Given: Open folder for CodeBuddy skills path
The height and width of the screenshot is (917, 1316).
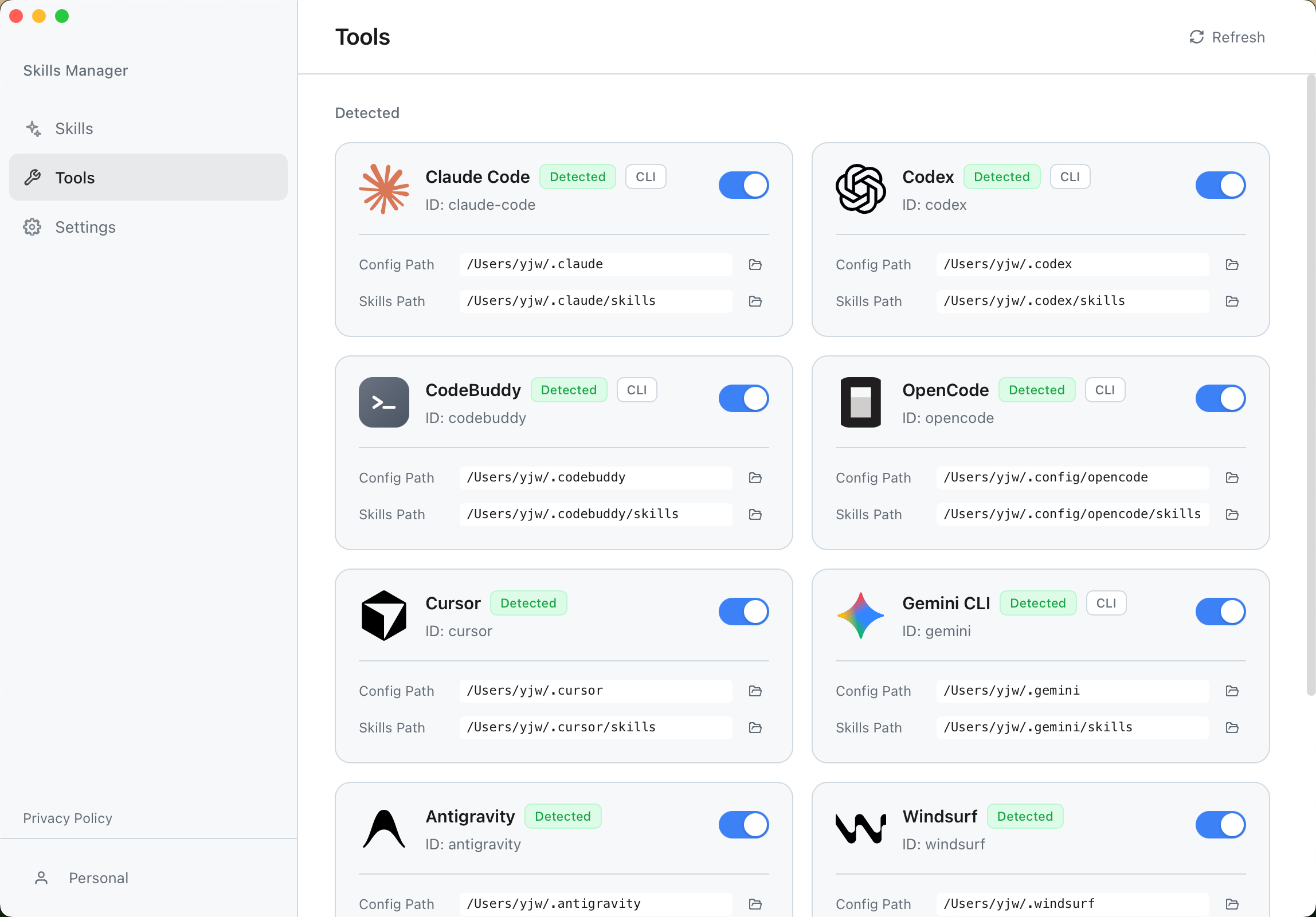Looking at the screenshot, I should point(755,514).
